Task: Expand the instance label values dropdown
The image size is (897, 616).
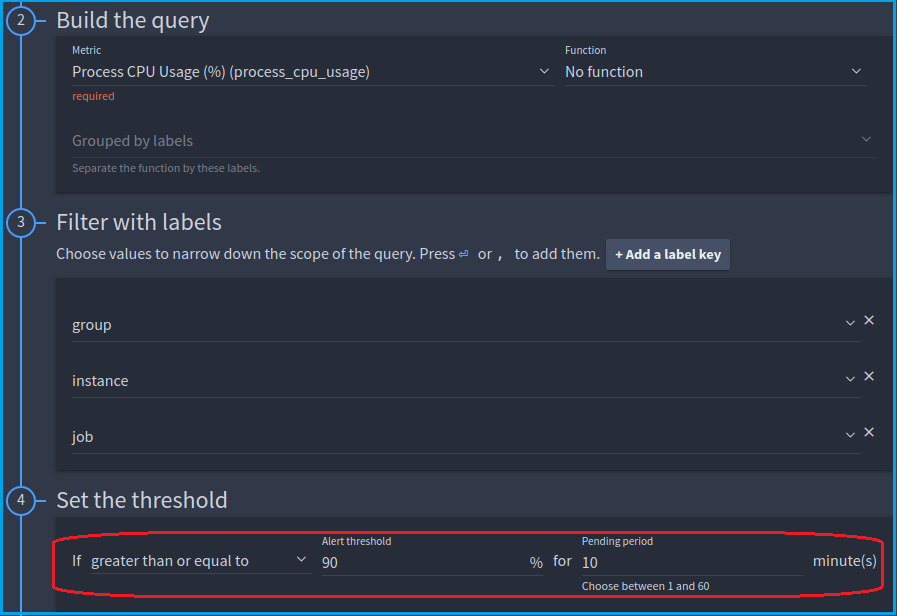Action: pos(850,379)
